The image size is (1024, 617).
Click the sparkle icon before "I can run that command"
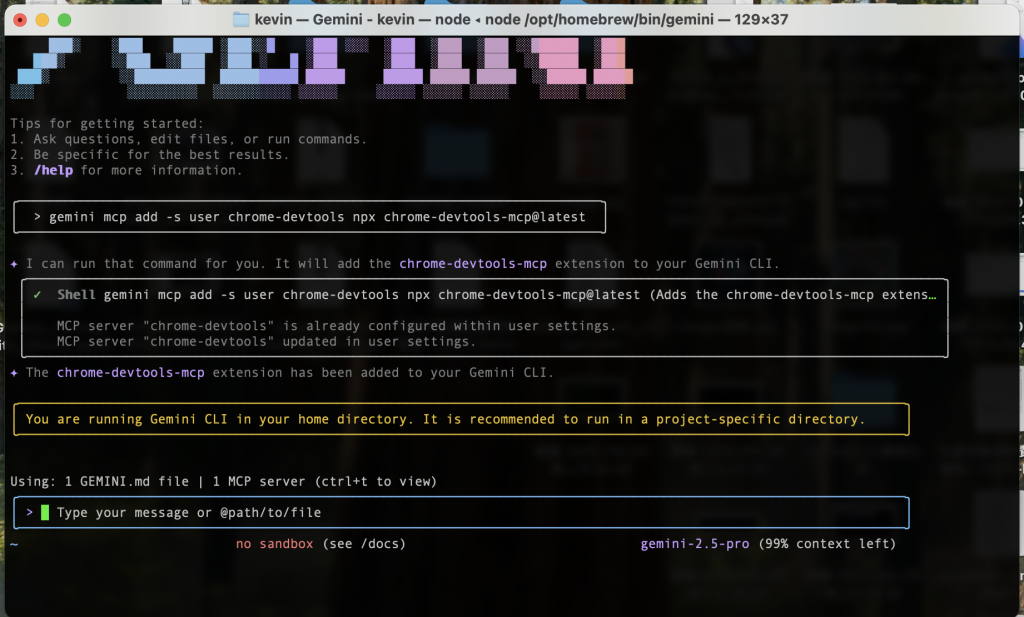(x=14, y=264)
